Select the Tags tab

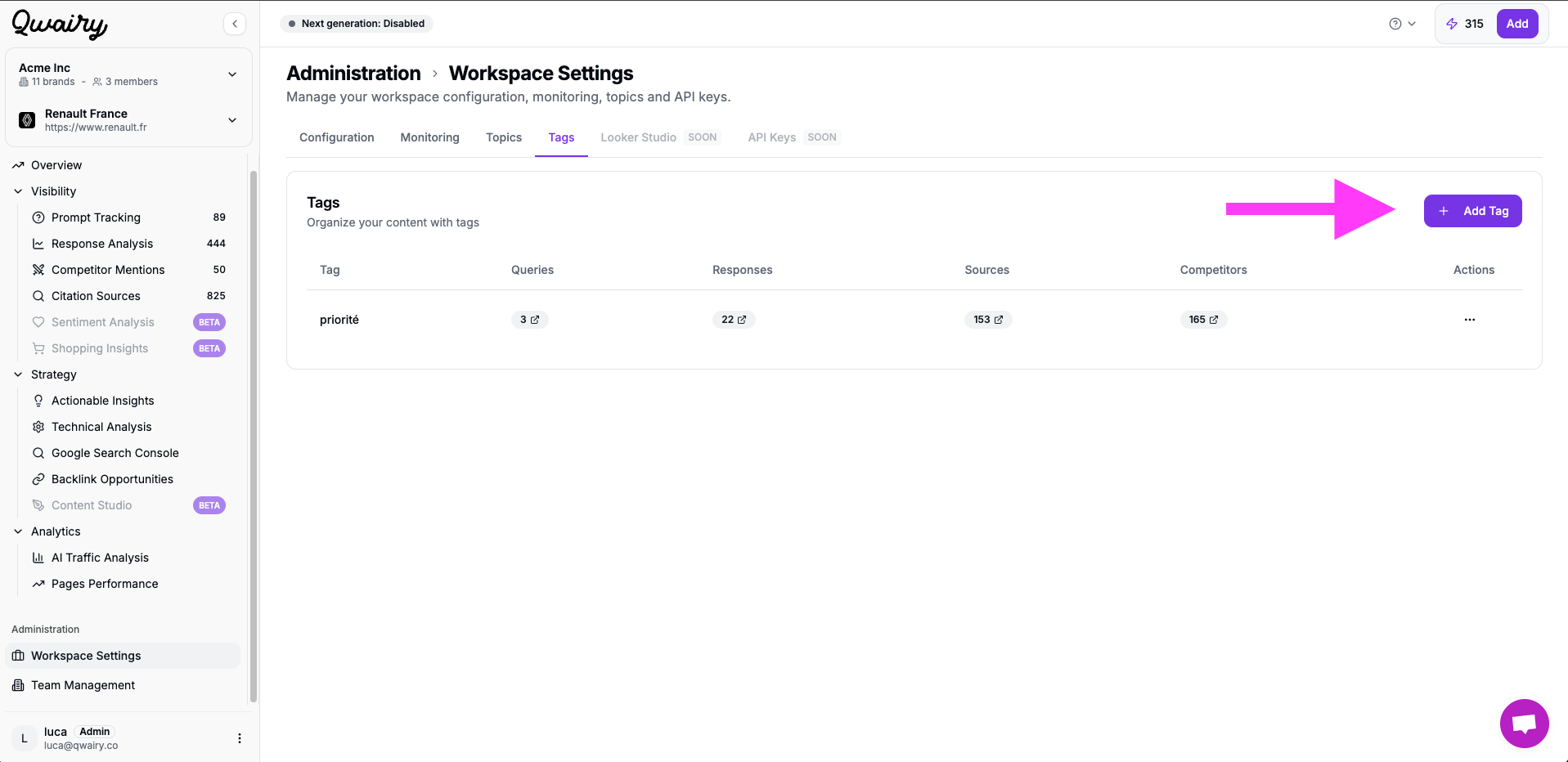click(561, 137)
